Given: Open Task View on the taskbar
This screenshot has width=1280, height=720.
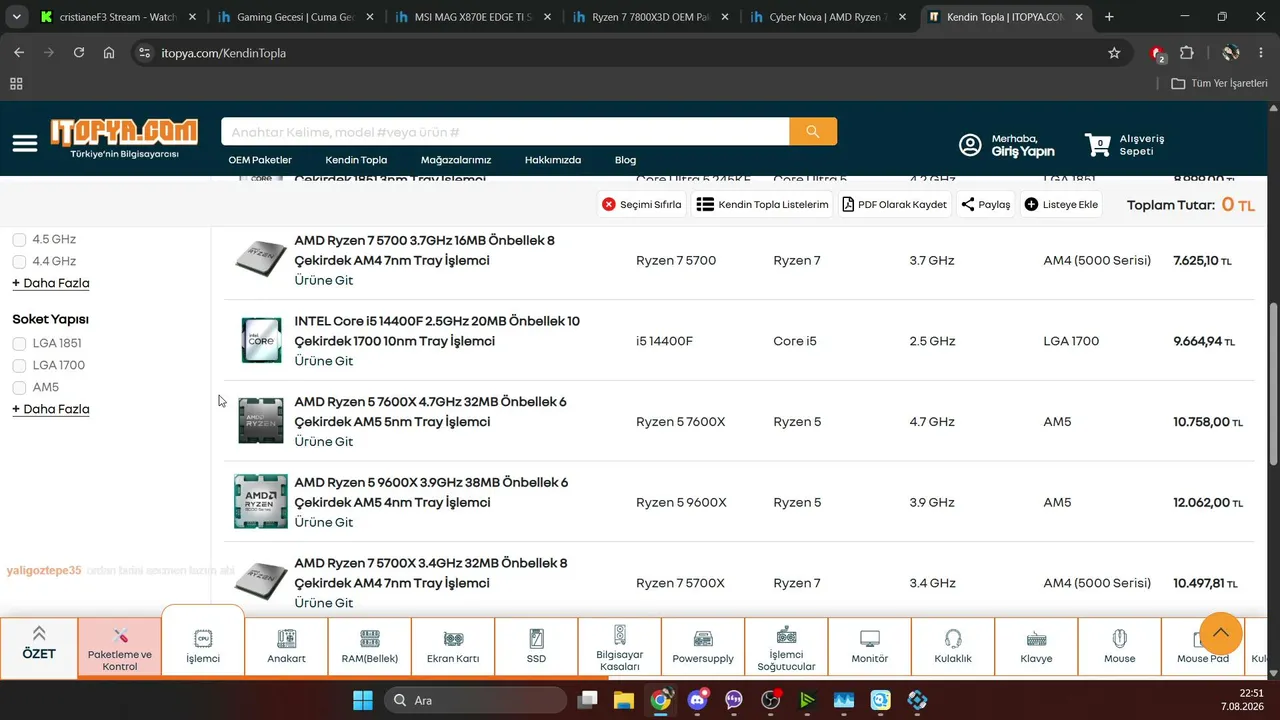Looking at the screenshot, I should point(587,700).
